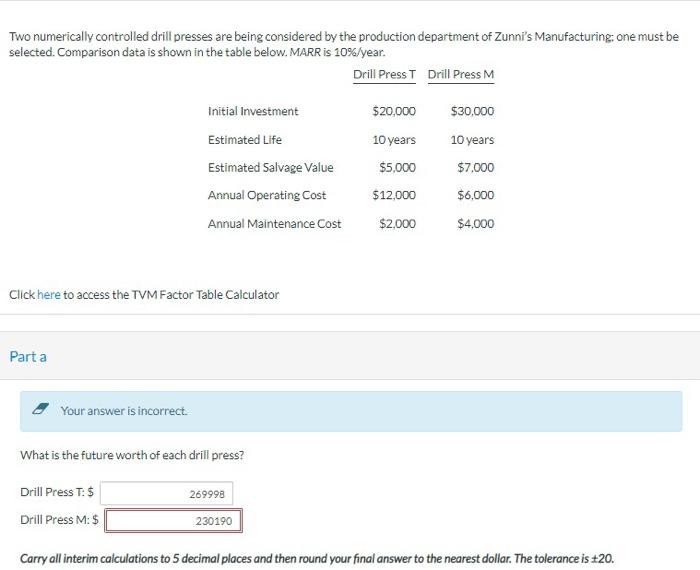Click the $12,000 operating cost value
Screen dimensions: 700x570
(394, 195)
